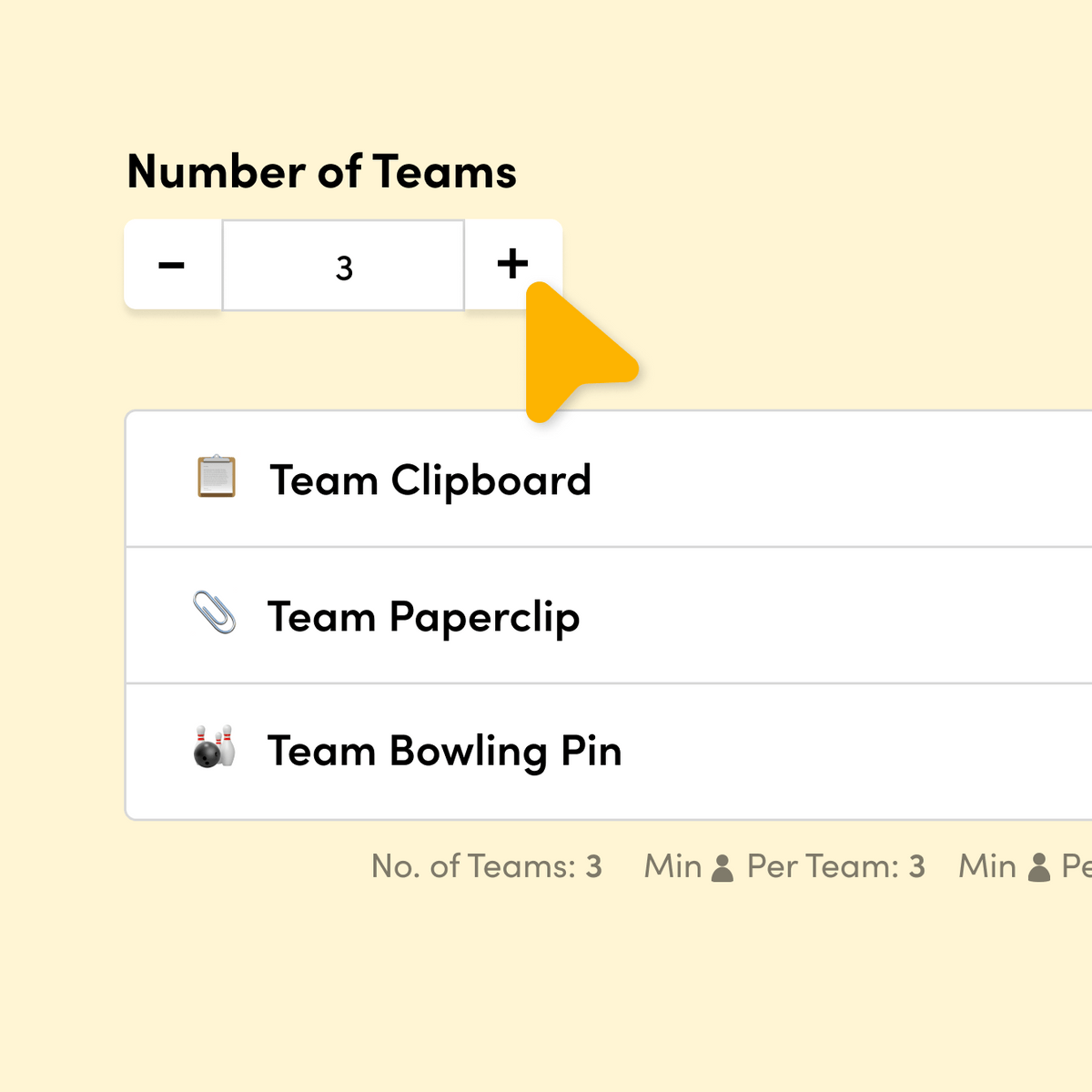Select the Team Clipboard name

(x=430, y=480)
